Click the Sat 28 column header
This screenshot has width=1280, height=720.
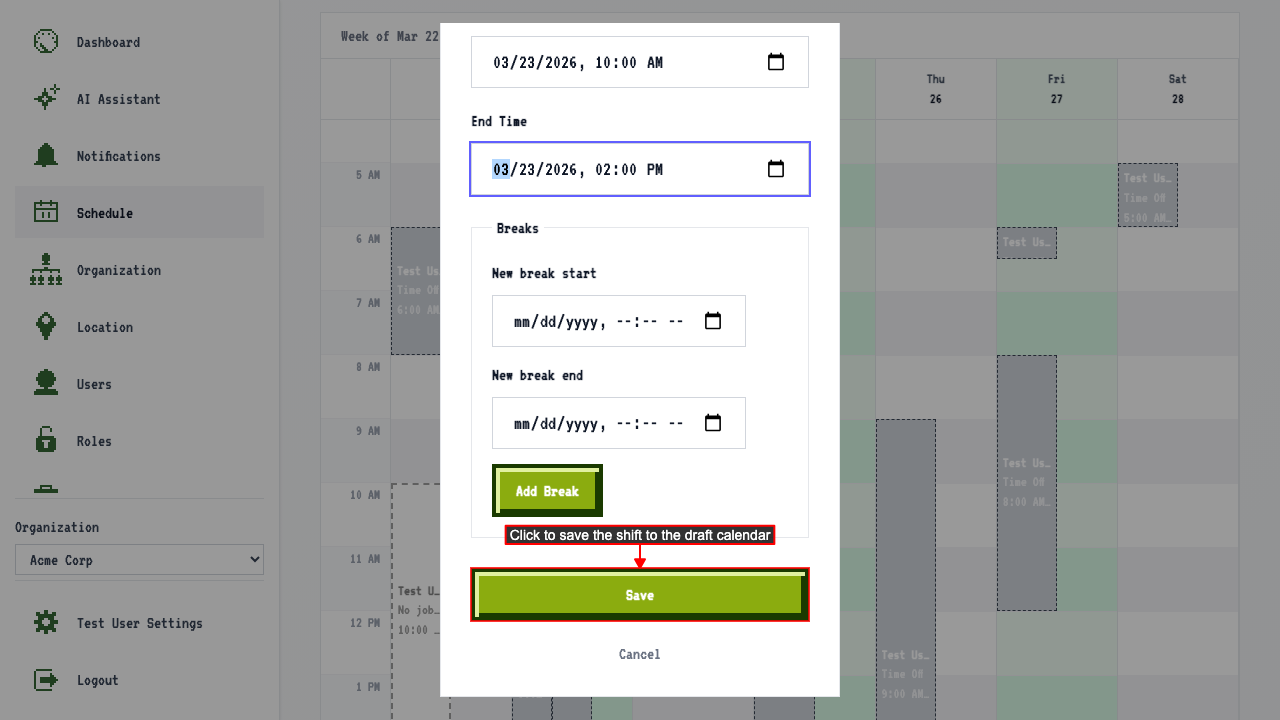pyautogui.click(x=1178, y=89)
